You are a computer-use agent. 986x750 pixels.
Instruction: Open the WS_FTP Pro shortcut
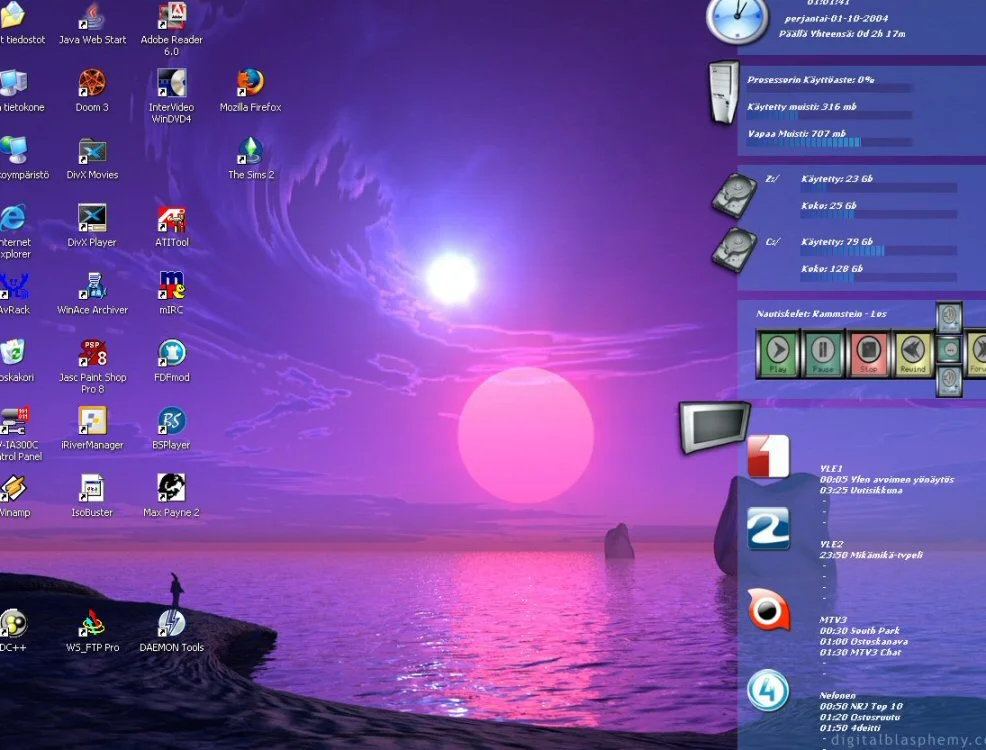[x=92, y=623]
